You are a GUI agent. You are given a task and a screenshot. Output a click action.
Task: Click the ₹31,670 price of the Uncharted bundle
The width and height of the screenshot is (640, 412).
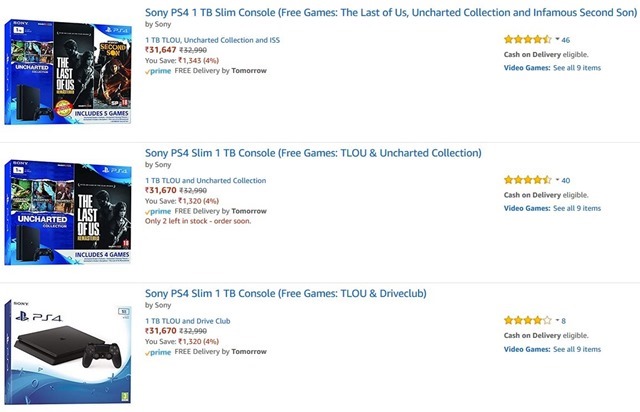tap(161, 190)
